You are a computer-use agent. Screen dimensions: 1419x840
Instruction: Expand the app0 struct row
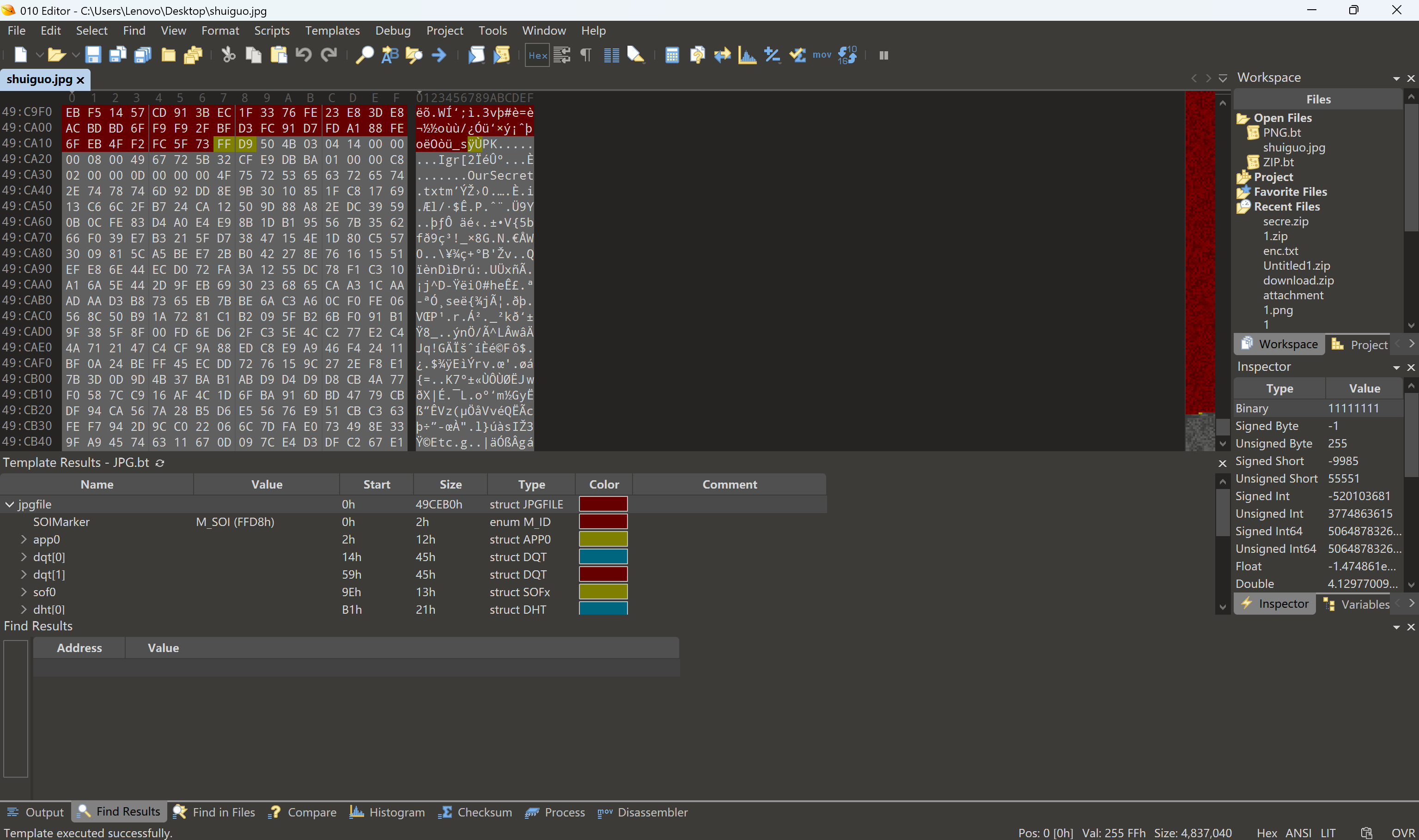(24, 539)
